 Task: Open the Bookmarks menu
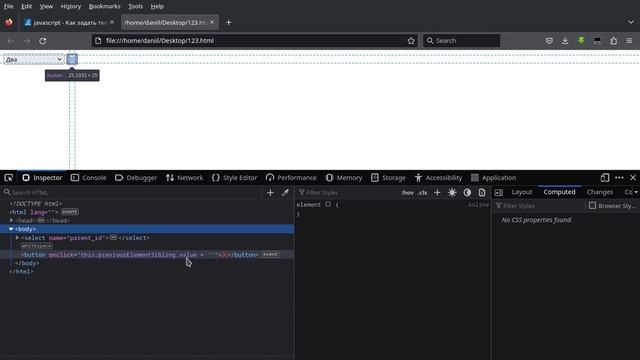click(x=104, y=7)
